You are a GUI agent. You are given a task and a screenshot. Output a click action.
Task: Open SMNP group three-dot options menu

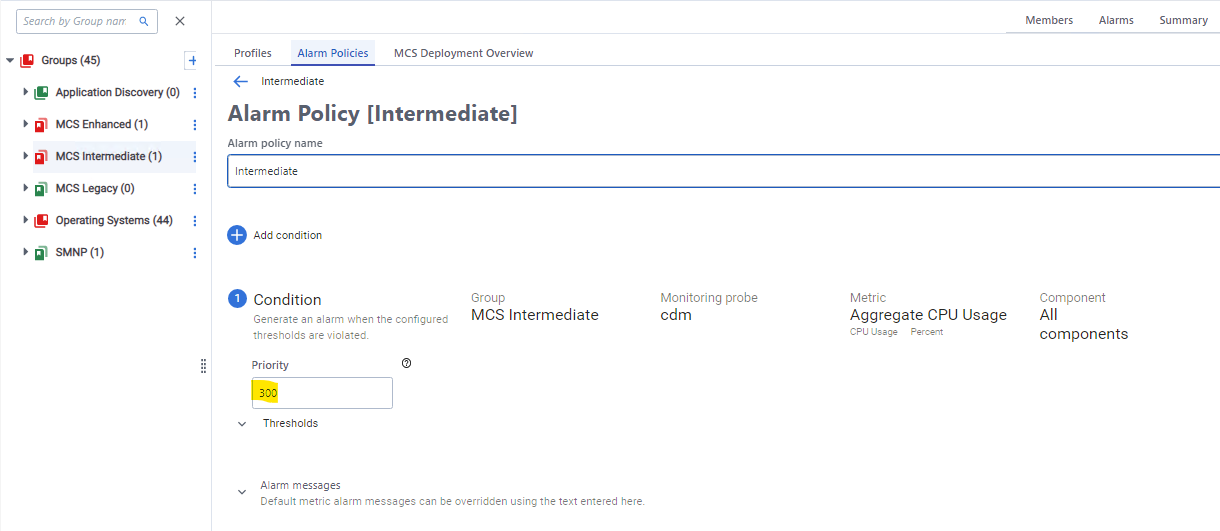point(195,253)
